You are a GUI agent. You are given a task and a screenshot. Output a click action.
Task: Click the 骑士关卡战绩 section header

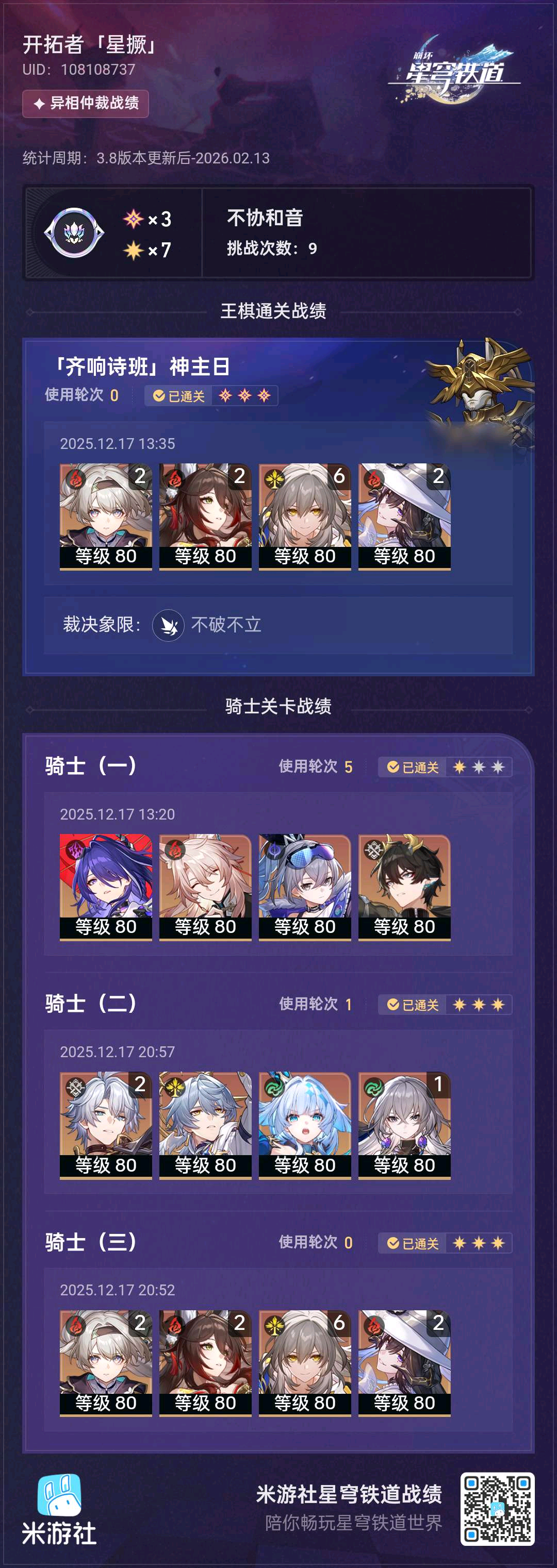click(278, 706)
